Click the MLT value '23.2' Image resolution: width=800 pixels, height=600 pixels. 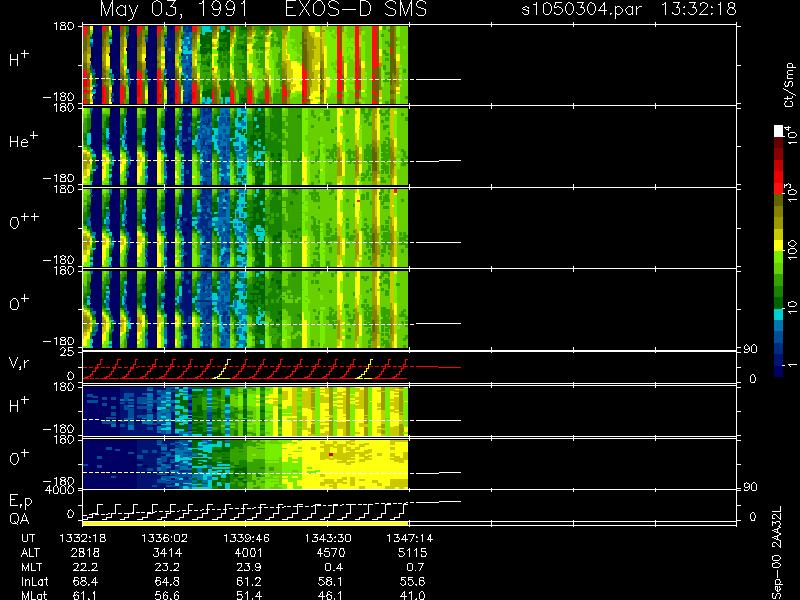pos(167,567)
